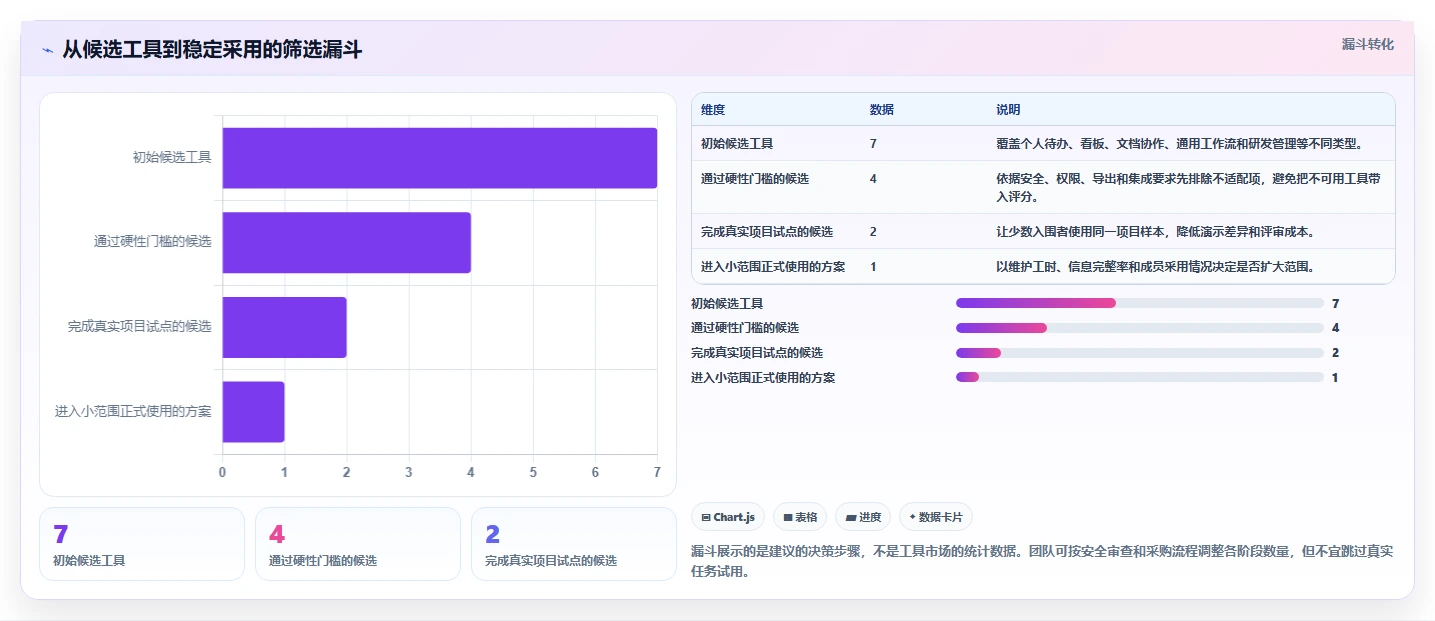Viewport: 1435px width, 621px height.
Task: Click the 完成真实项目试点的候选 bar in the chart
Action: click(284, 327)
